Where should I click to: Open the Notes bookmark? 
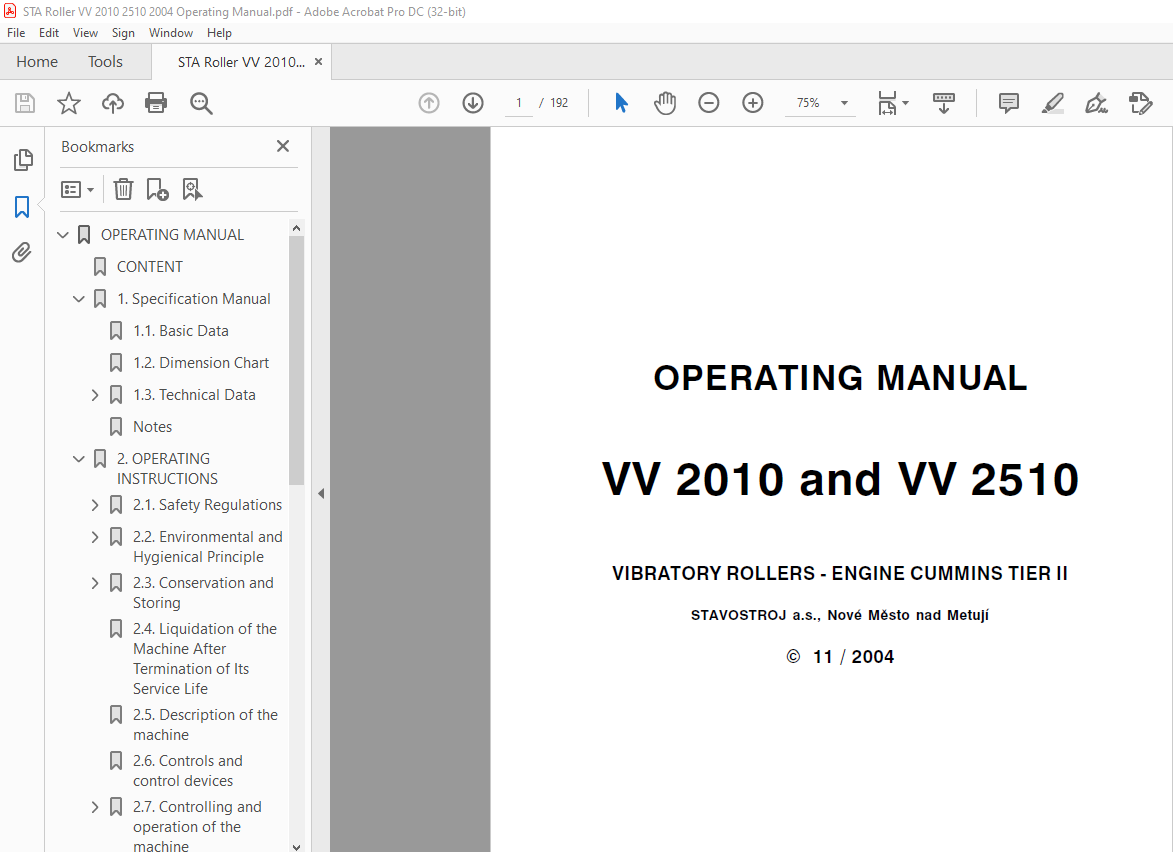tap(153, 427)
